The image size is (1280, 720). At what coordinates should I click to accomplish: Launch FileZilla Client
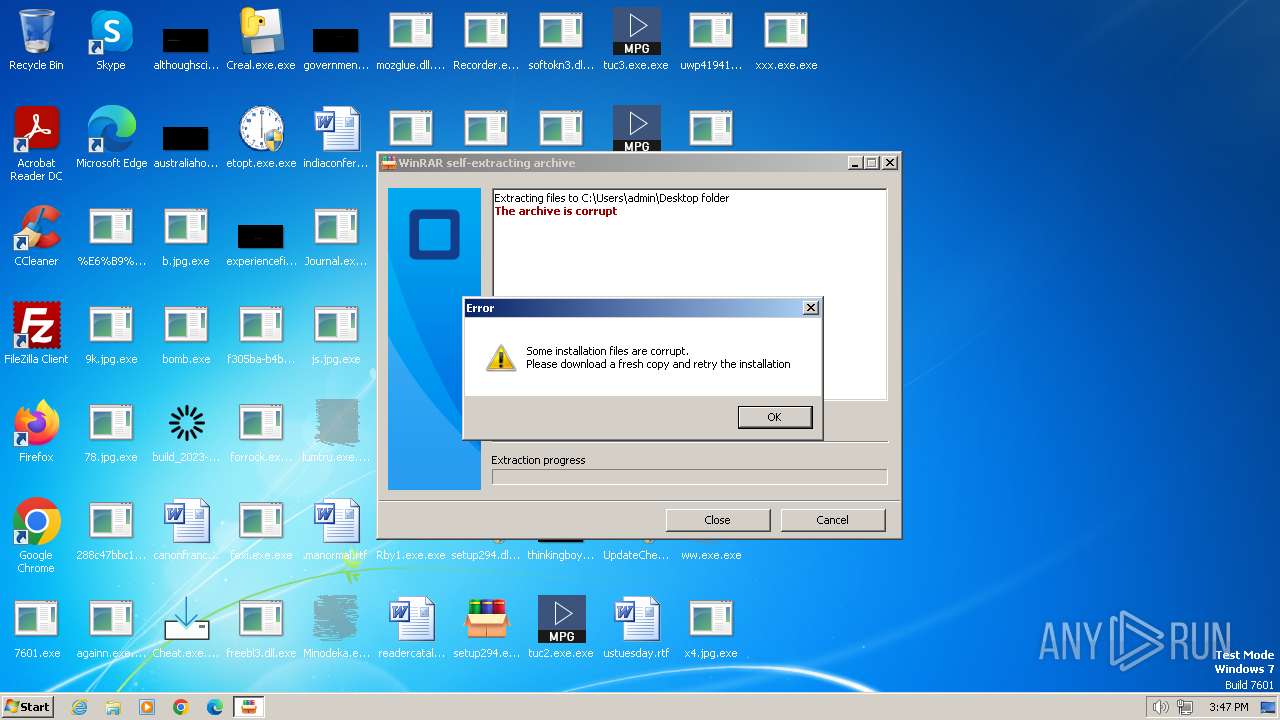tap(36, 334)
